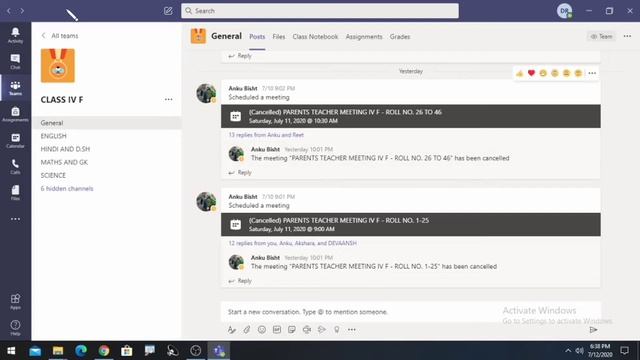
Task: Open the Assignments tab
Action: [x=364, y=37]
